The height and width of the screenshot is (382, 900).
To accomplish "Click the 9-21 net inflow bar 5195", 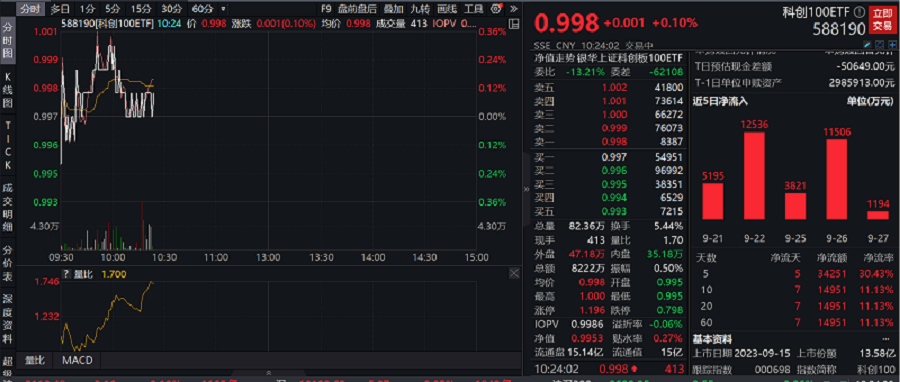I will 712,201.
